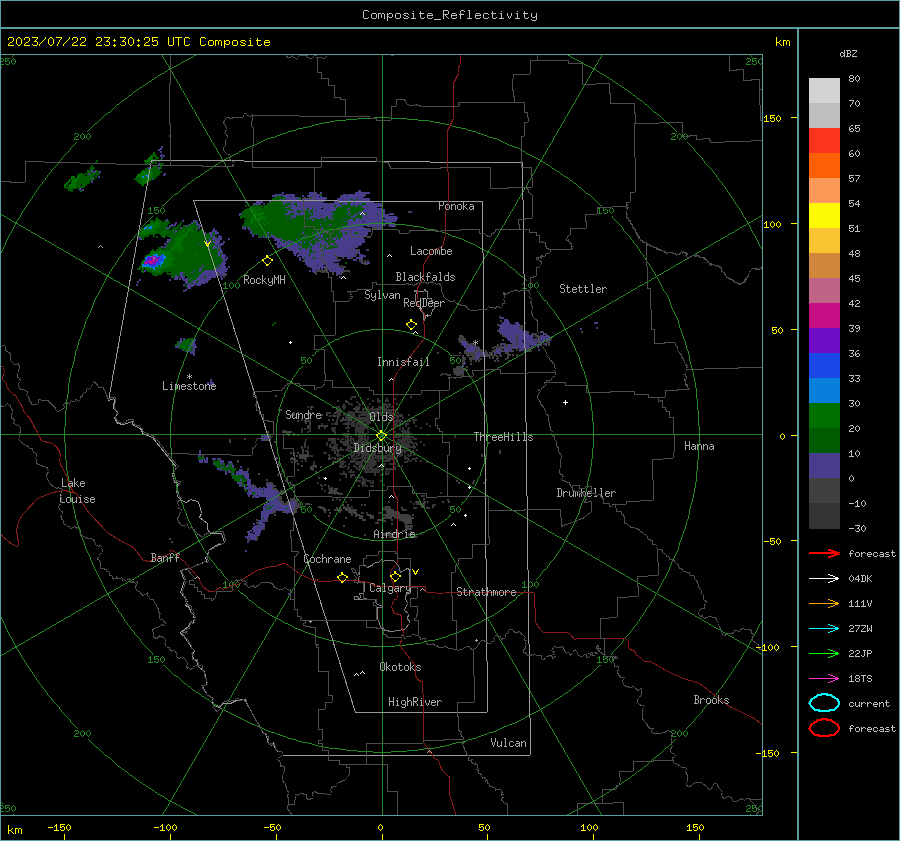
Task: Select the Blackfalds label
Action: click(x=425, y=277)
